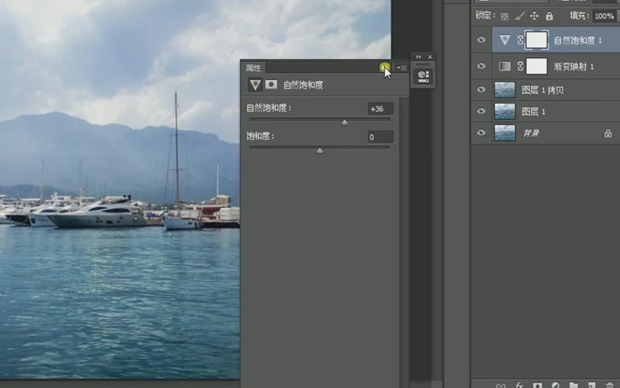Click the mask icon in the 属性 panel
The width and height of the screenshot is (620, 388).
point(271,84)
